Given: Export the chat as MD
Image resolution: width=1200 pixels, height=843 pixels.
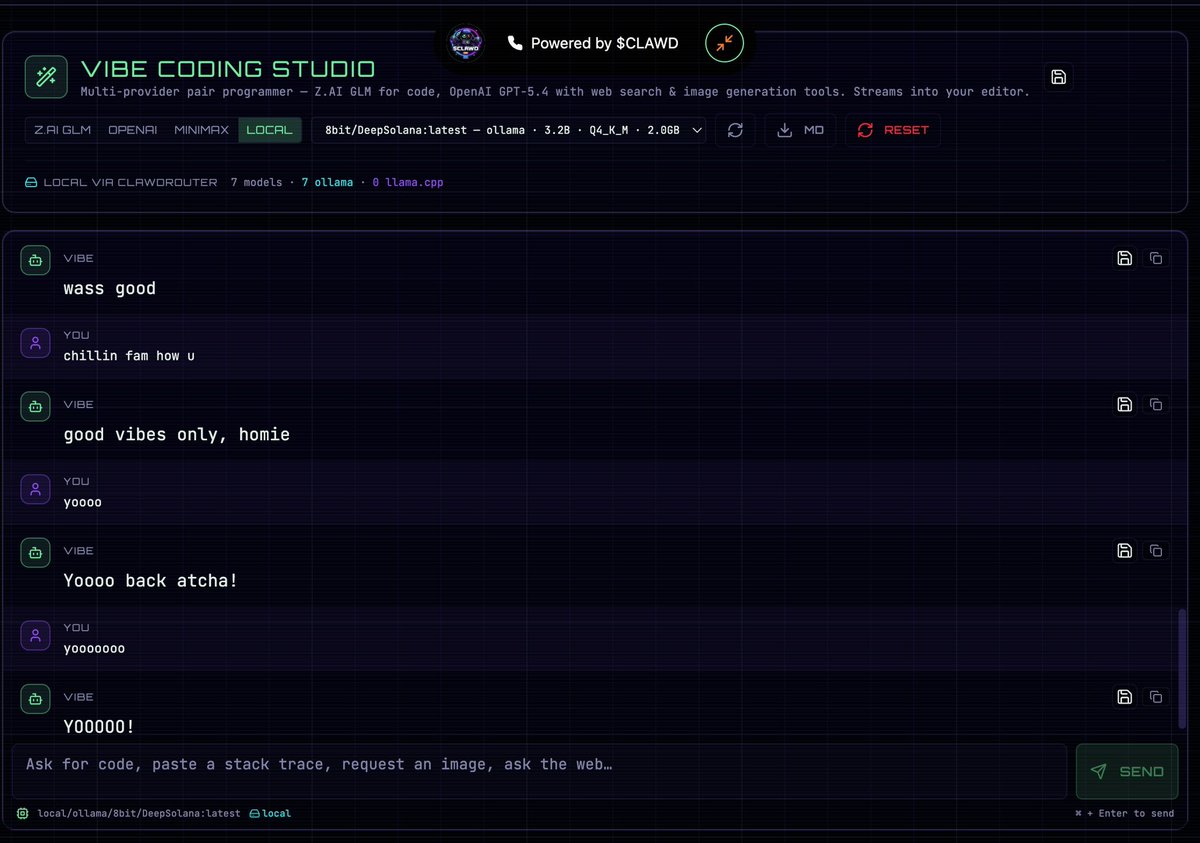Looking at the screenshot, I should coord(800,130).
